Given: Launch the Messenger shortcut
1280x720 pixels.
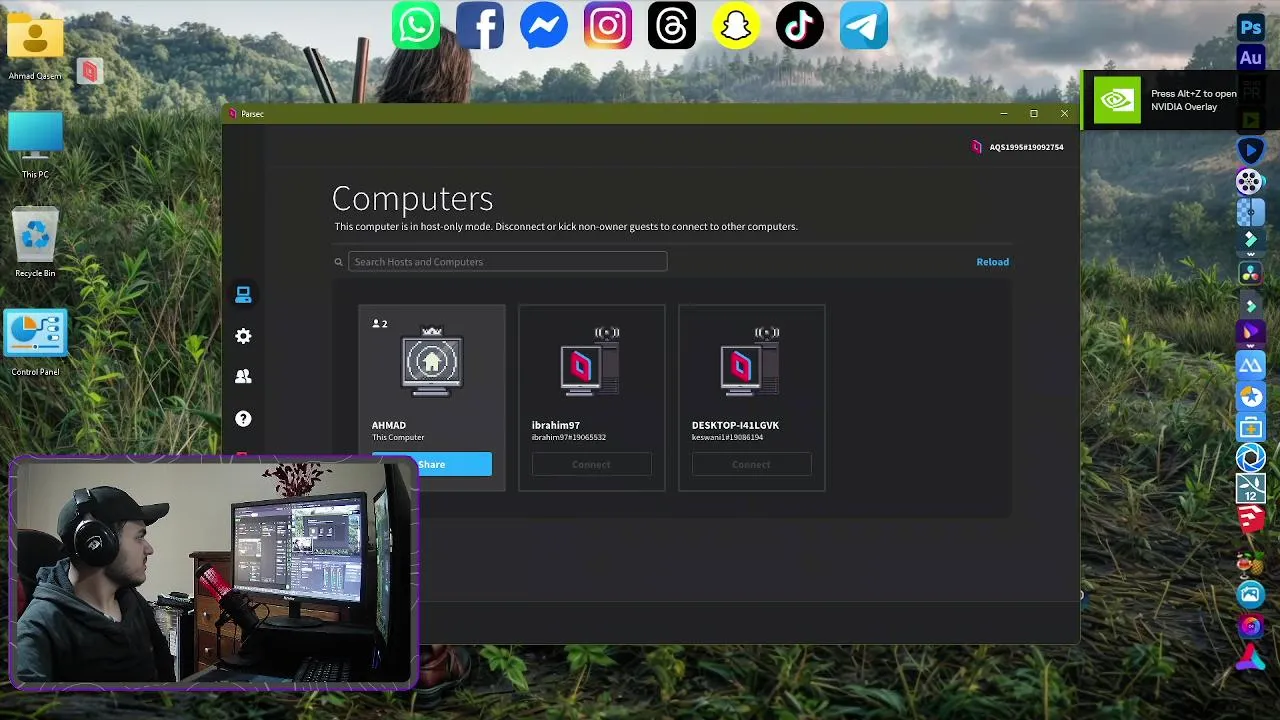Looking at the screenshot, I should 544,26.
